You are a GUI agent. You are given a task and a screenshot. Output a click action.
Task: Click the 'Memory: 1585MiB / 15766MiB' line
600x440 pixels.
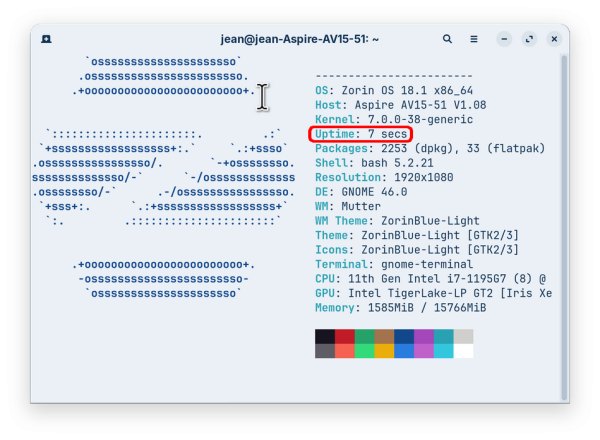[401, 308]
